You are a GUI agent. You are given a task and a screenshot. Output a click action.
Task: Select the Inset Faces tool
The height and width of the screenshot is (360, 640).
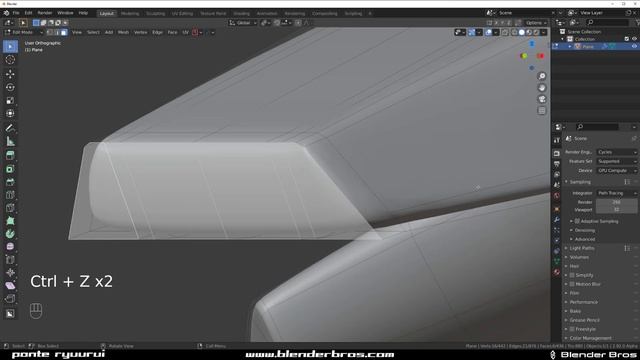10,169
